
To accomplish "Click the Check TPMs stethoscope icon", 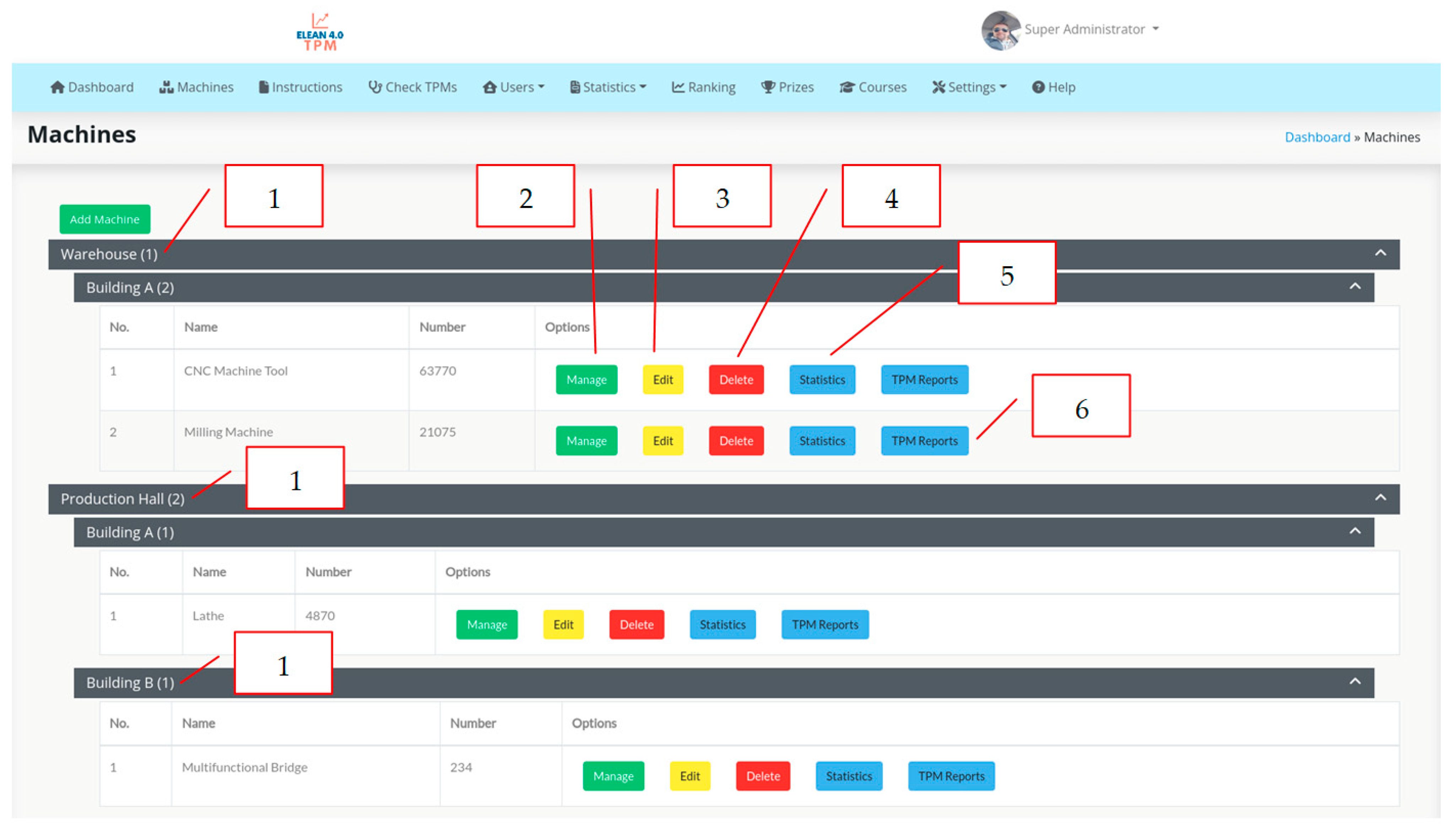I will 375,87.
